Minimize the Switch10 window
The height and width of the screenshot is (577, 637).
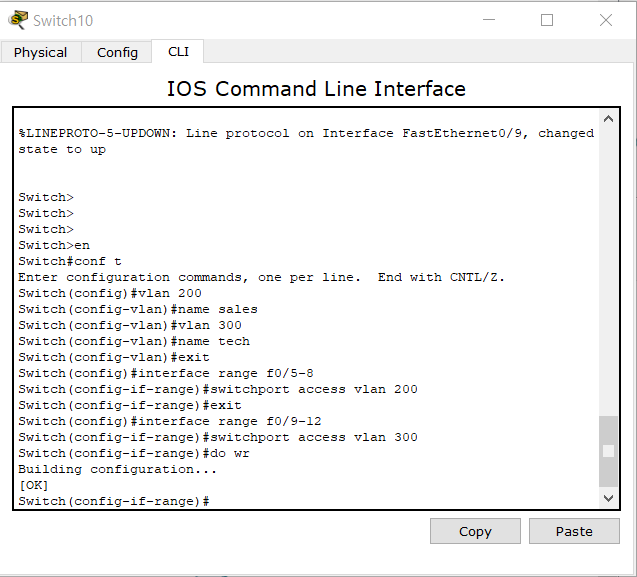[489, 20]
